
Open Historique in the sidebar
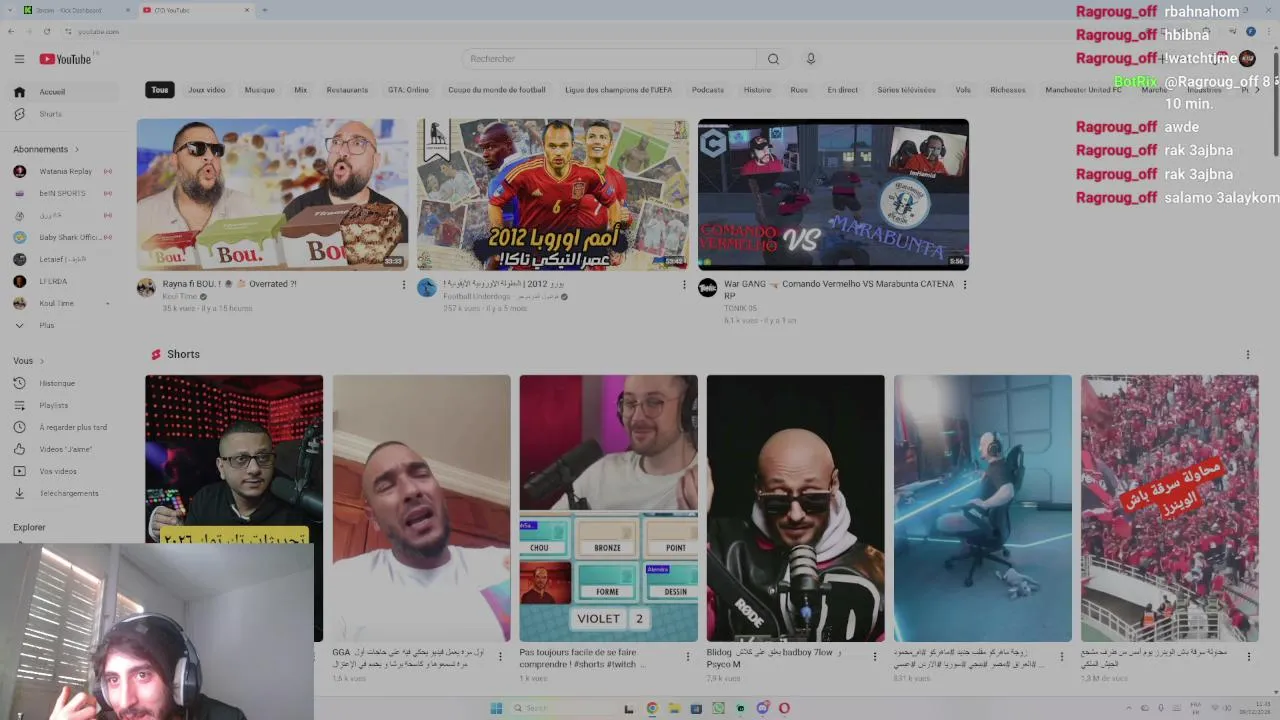tap(62, 383)
